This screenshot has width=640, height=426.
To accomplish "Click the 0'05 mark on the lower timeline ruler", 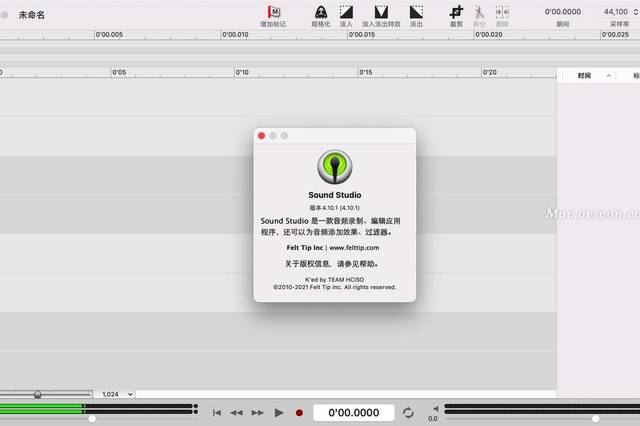I will 119,72.
